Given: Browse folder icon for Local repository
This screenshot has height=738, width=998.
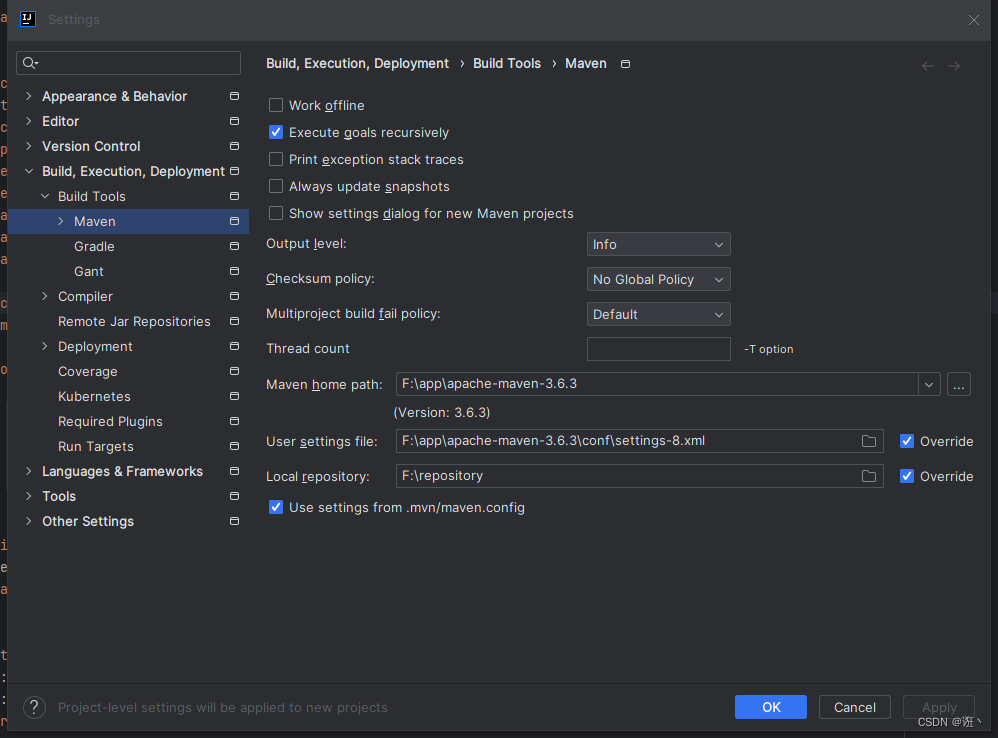Looking at the screenshot, I should click(869, 477).
